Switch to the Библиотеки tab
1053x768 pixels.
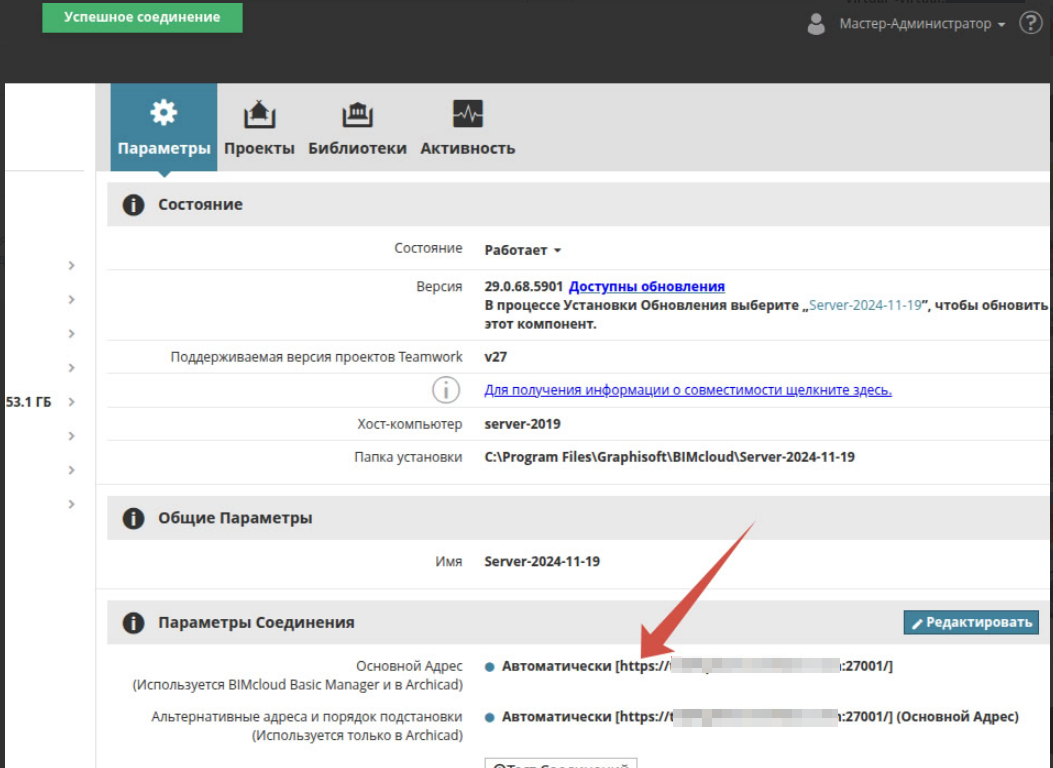(x=357, y=148)
